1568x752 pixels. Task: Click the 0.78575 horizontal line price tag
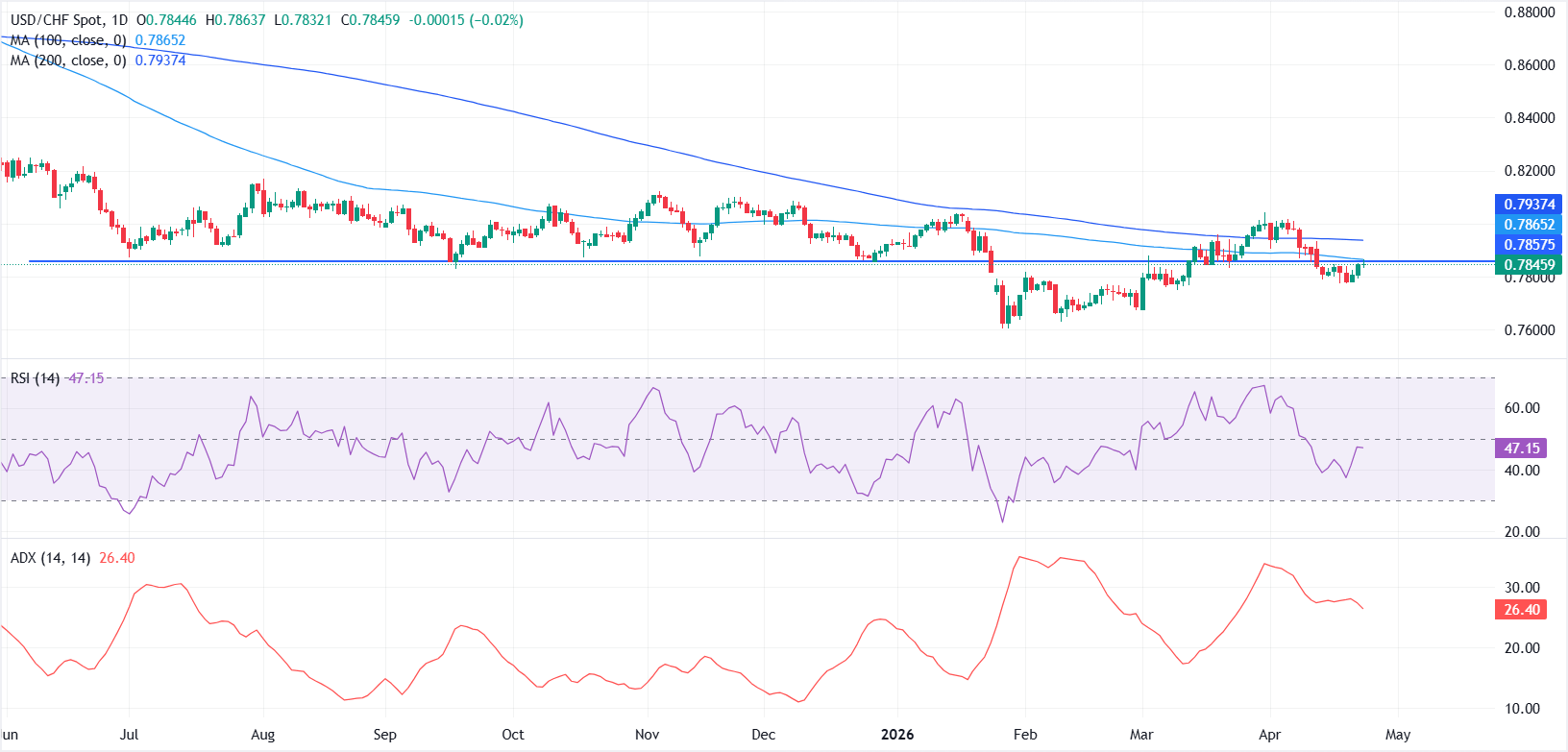tap(1529, 245)
